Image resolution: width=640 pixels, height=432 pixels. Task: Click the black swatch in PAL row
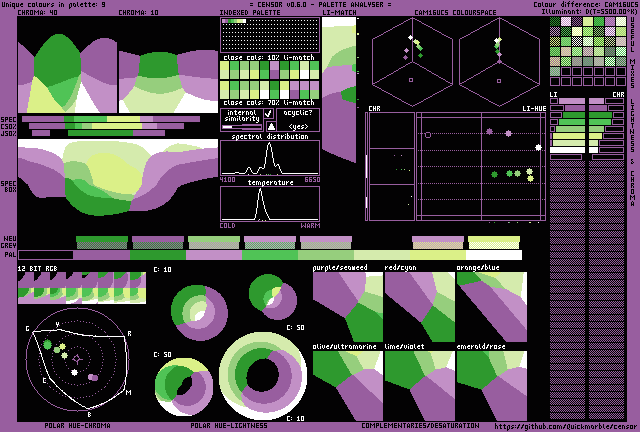[46, 255]
